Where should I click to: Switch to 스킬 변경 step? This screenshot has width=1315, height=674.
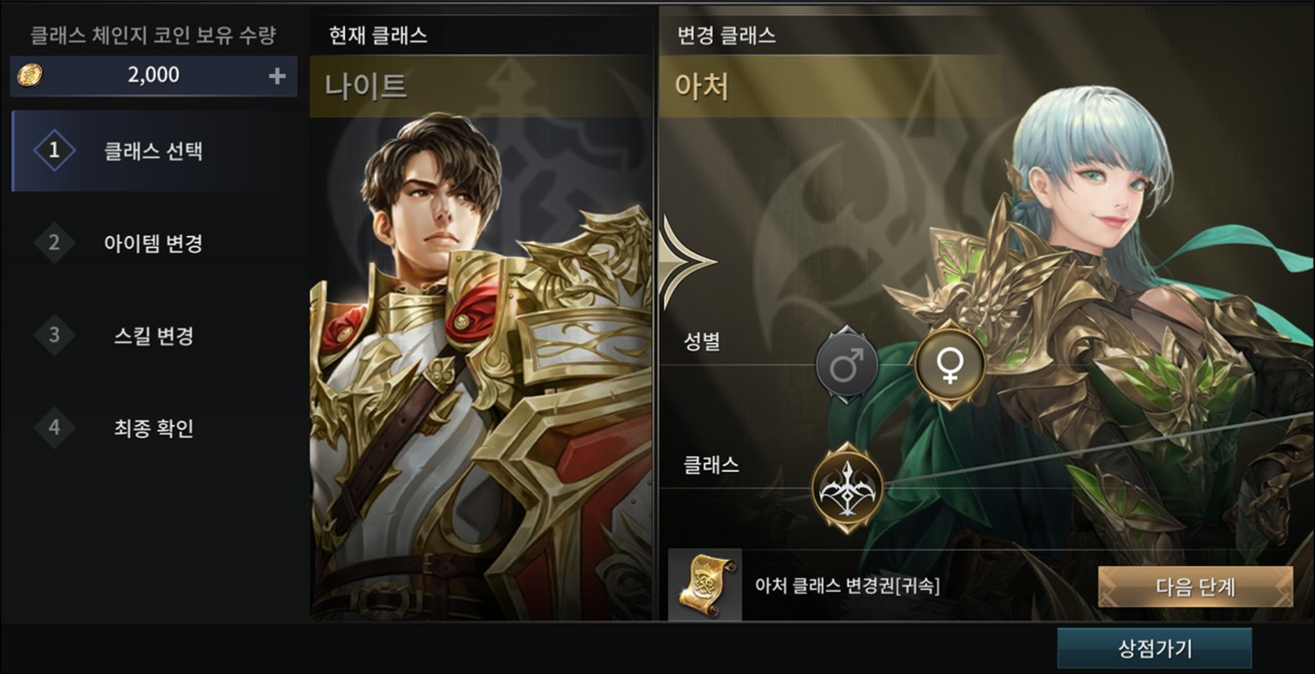(155, 335)
